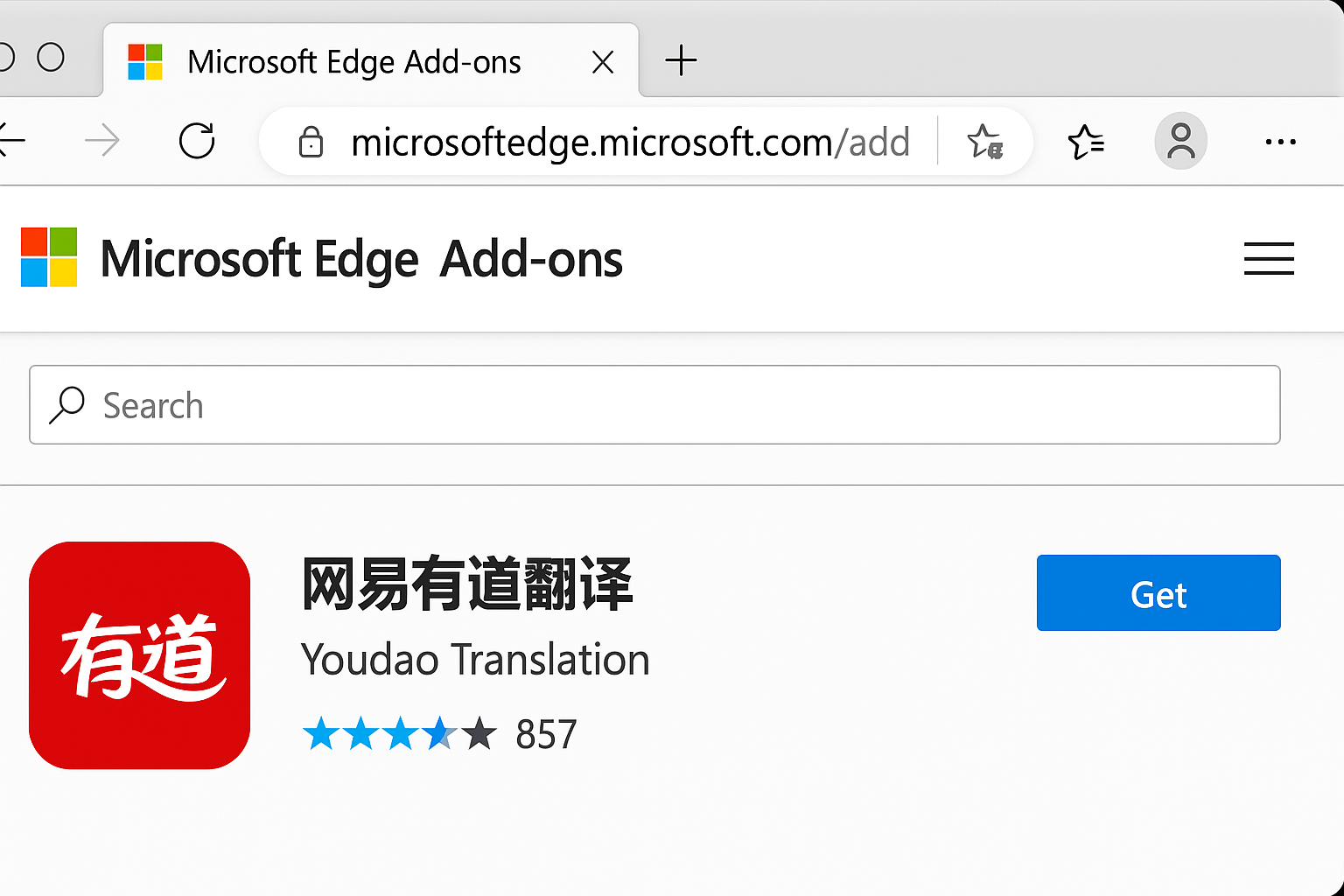The height and width of the screenshot is (896, 1344).
Task: Click Get to install Youdao Translation
Action: pyautogui.click(x=1158, y=593)
